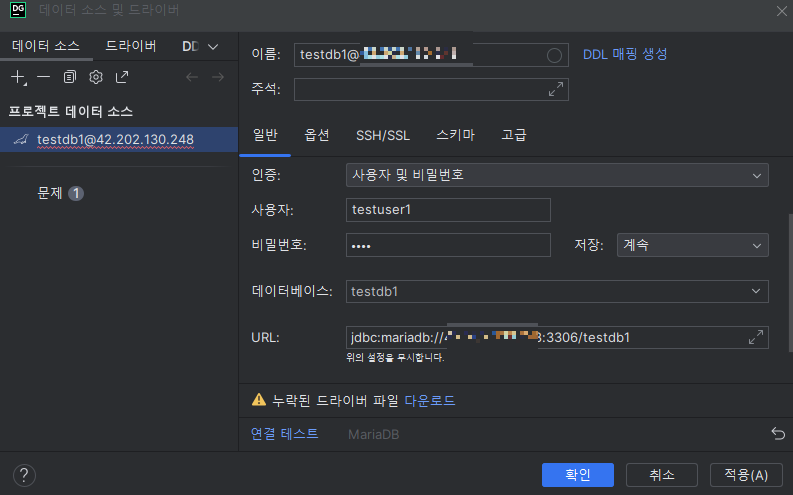Open the authentication type dropdown
Viewport: 793px width, 495px height.
557,175
